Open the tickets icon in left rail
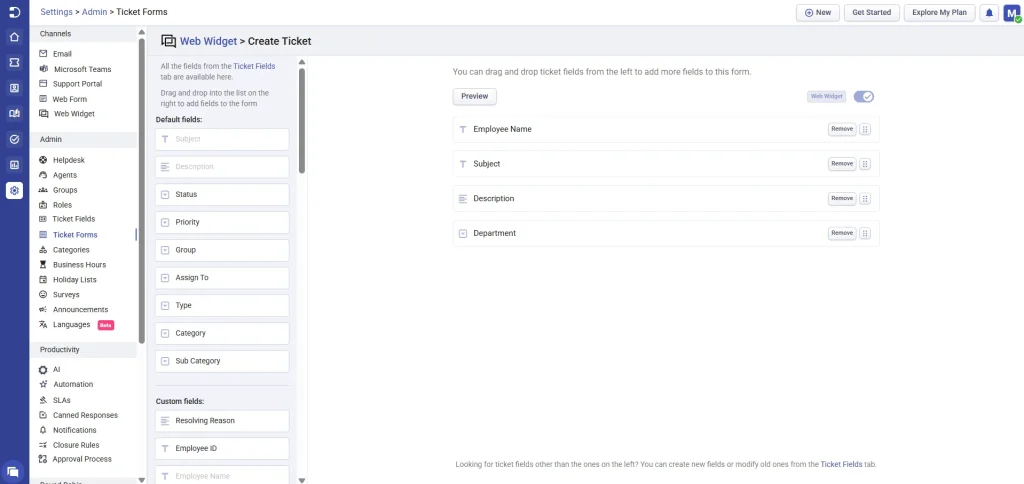The image size is (1024, 484). pyautogui.click(x=14, y=62)
